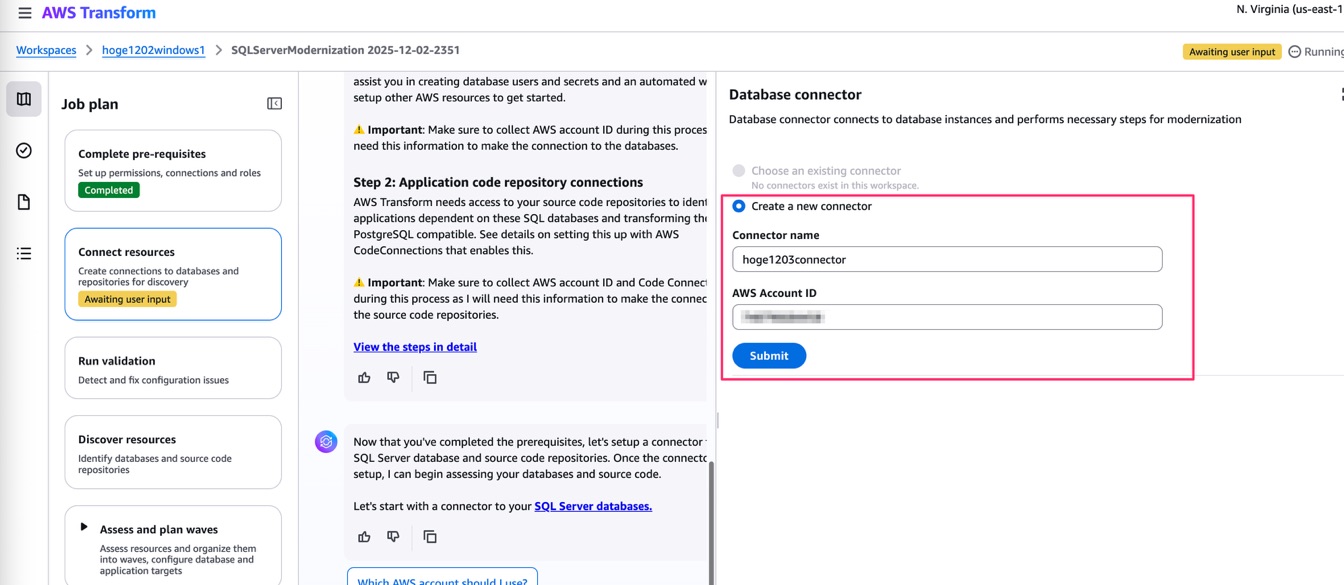Expand the Assess and plan waves step
1344x585 pixels.
coord(84,527)
